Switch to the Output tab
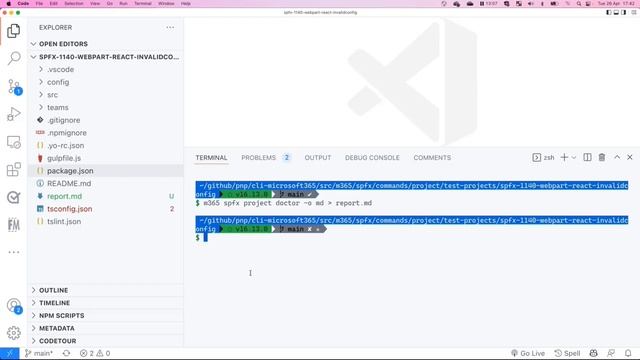Viewport: 640px width, 360px height. [x=318, y=158]
